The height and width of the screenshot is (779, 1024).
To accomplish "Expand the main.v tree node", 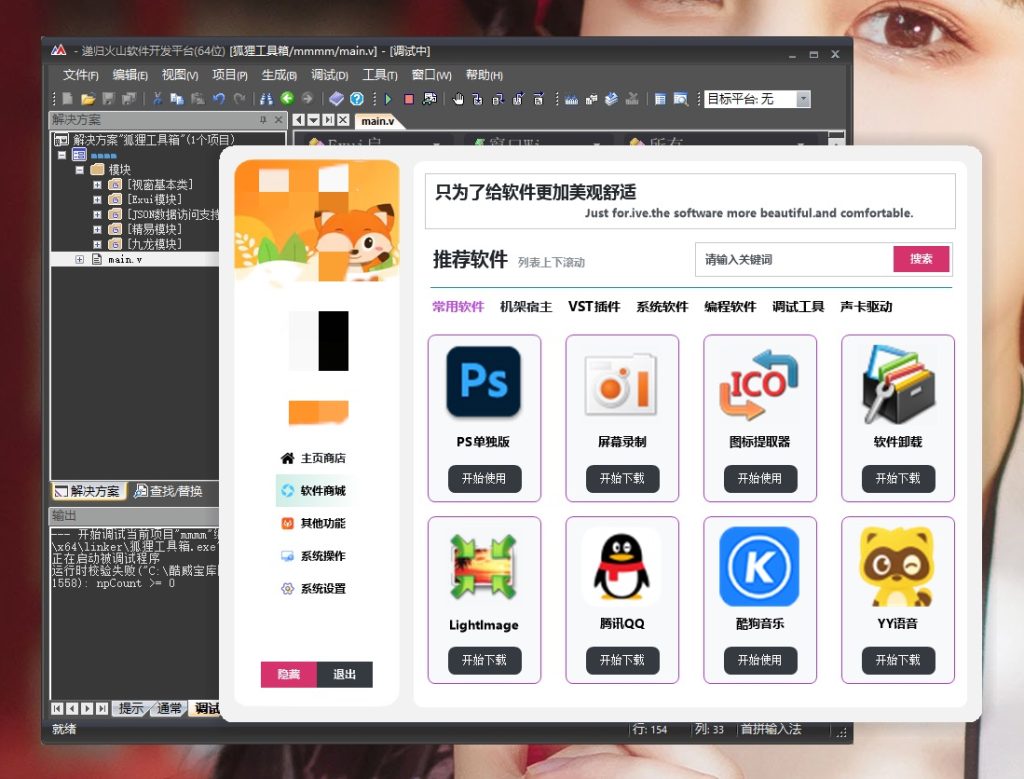I will coord(79,259).
